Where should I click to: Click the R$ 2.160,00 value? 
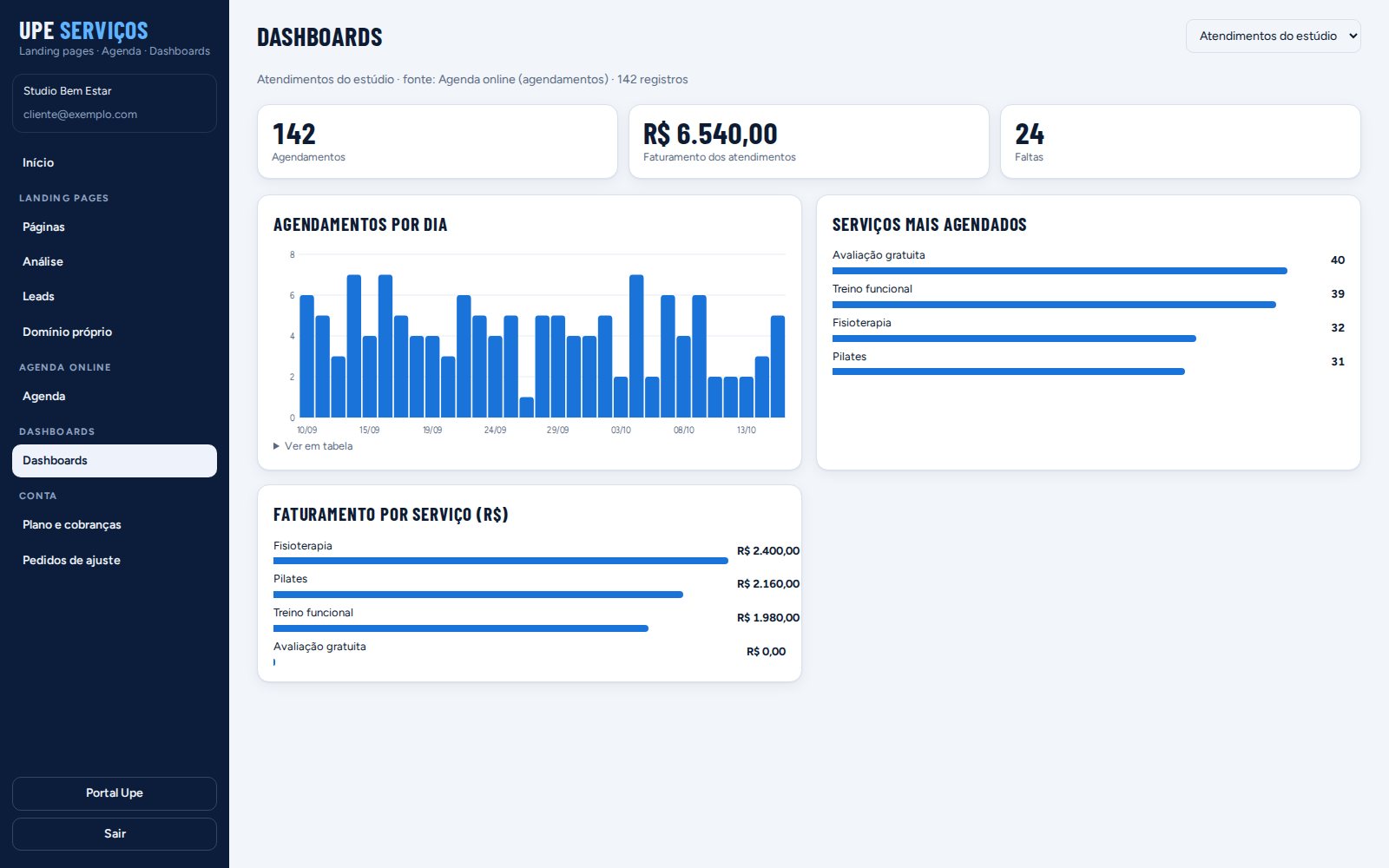(x=768, y=584)
